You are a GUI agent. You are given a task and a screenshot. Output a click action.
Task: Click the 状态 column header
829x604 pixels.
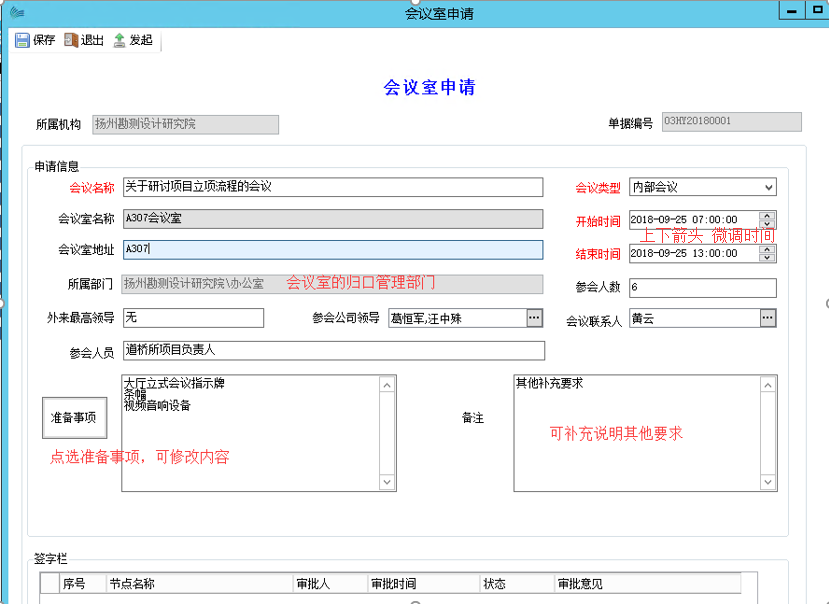coord(517,584)
